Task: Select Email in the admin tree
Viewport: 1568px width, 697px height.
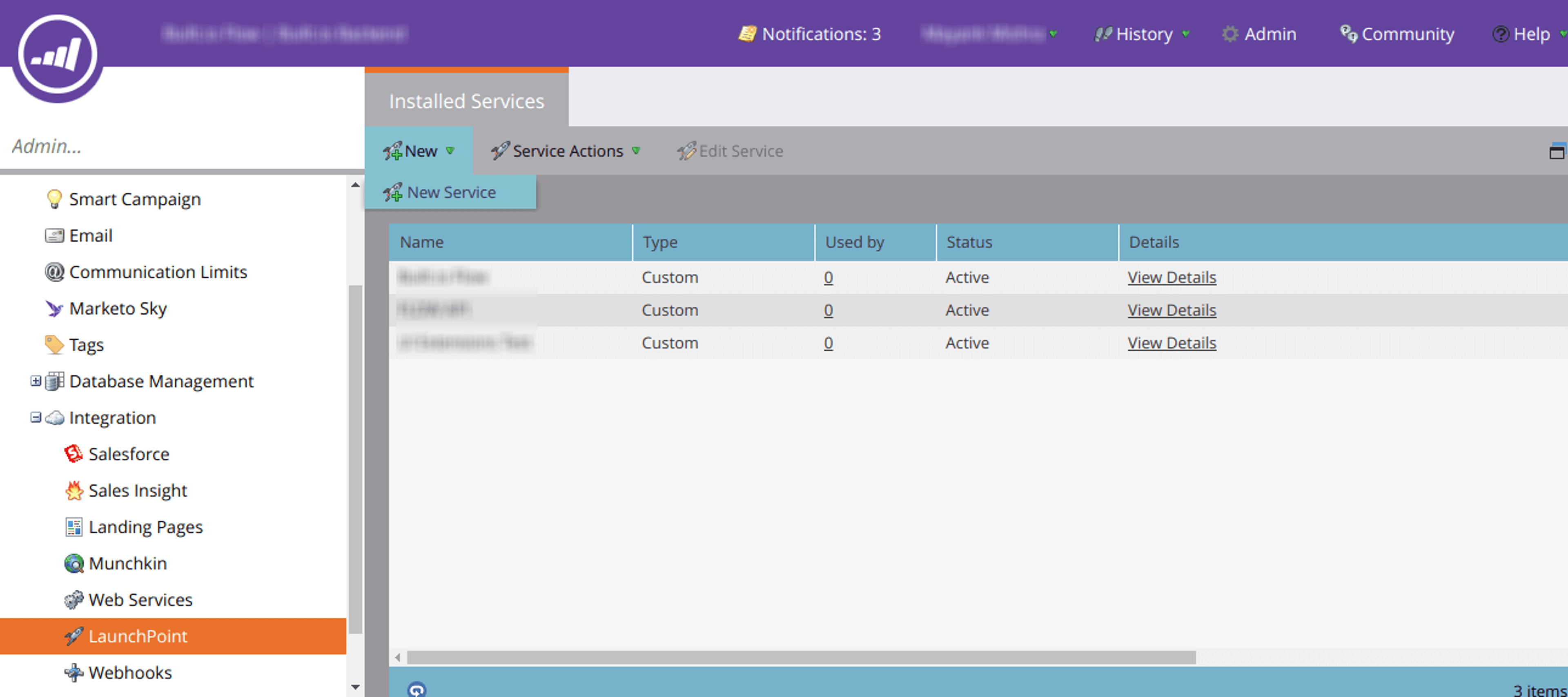Action: click(x=91, y=235)
